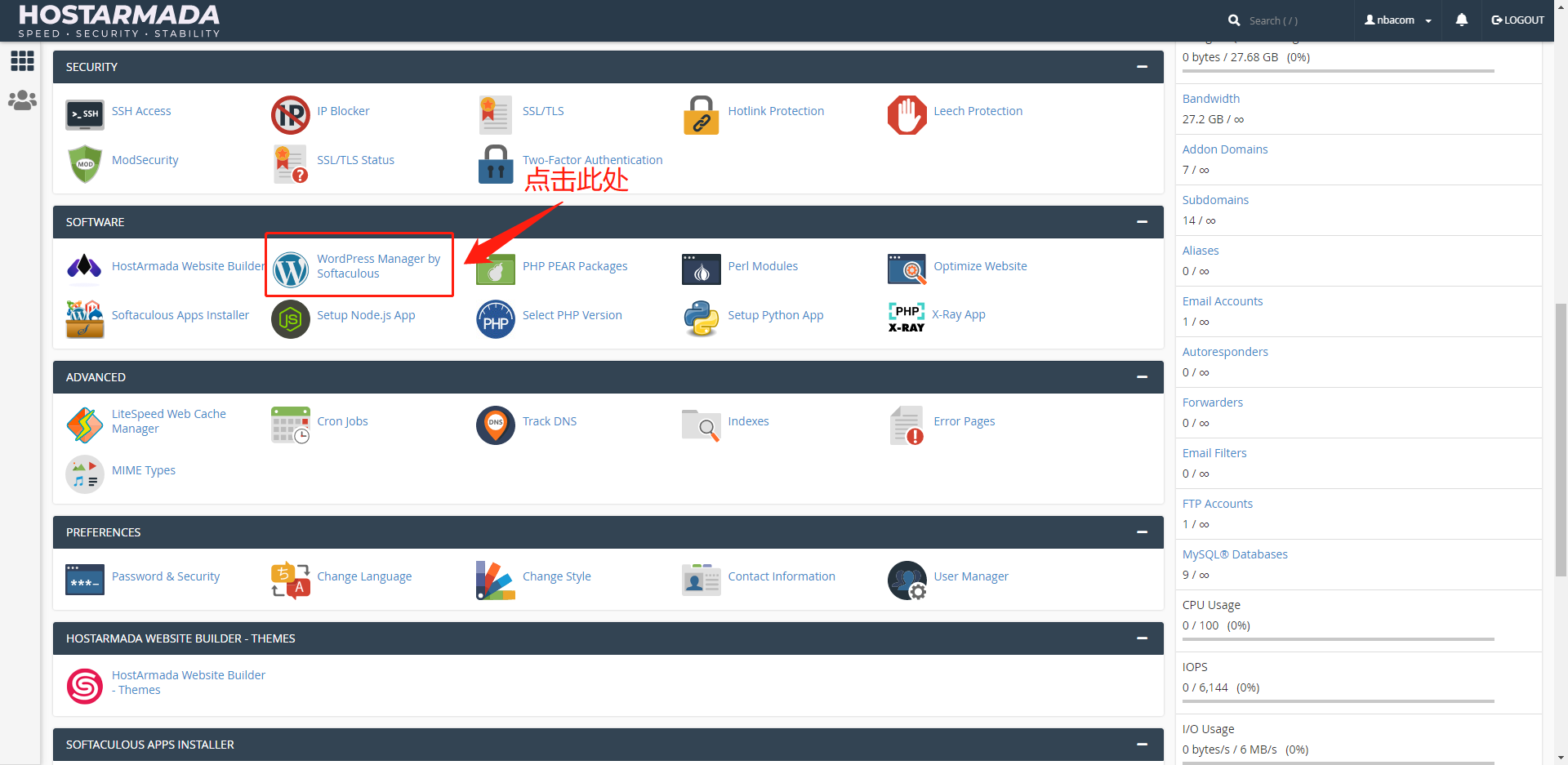Screen dimensions: 1568x765
Task: Open the SSL/TLS Status icon
Action: point(290,163)
